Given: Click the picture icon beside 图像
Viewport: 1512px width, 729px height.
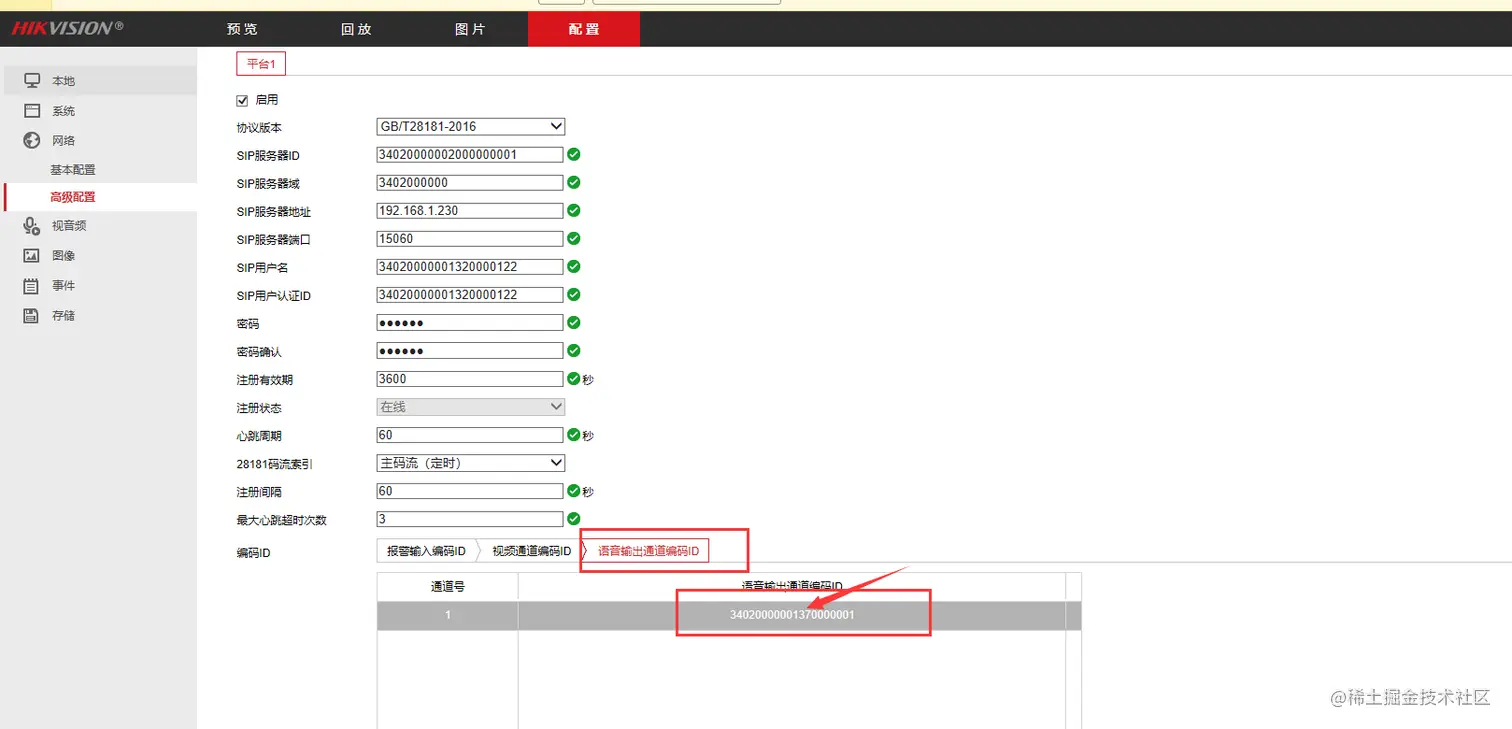Looking at the screenshot, I should point(32,256).
